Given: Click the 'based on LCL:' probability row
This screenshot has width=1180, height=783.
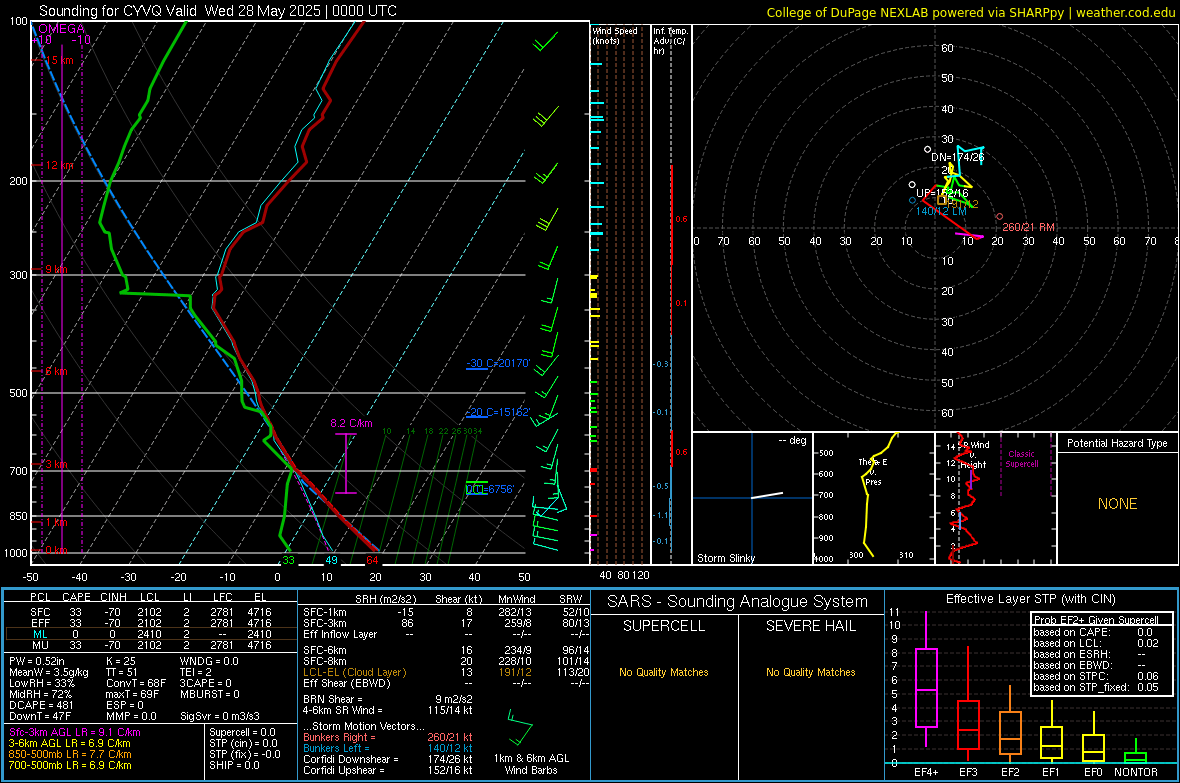Looking at the screenshot, I should pos(1096,643).
